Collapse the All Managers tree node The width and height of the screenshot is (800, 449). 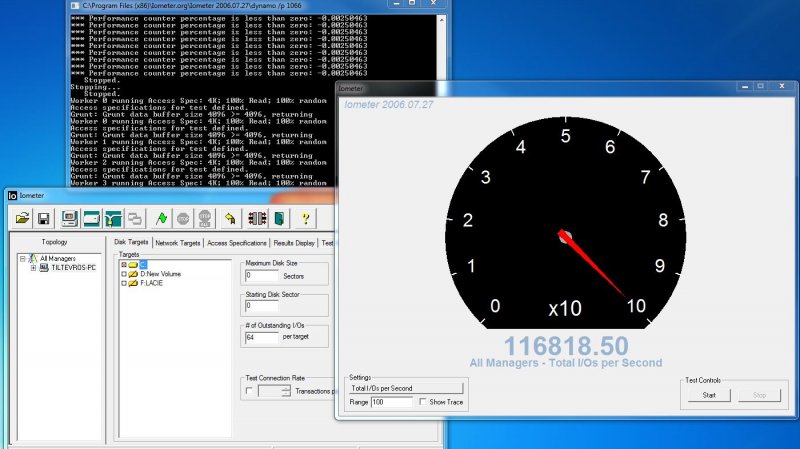[22, 259]
